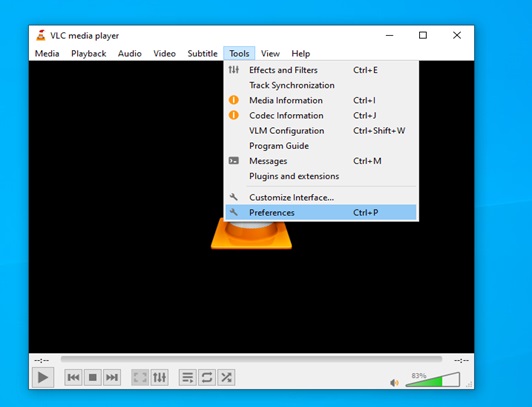Toggle the playlist view icon
Screen dimensions: 532x407
[x=187, y=377]
